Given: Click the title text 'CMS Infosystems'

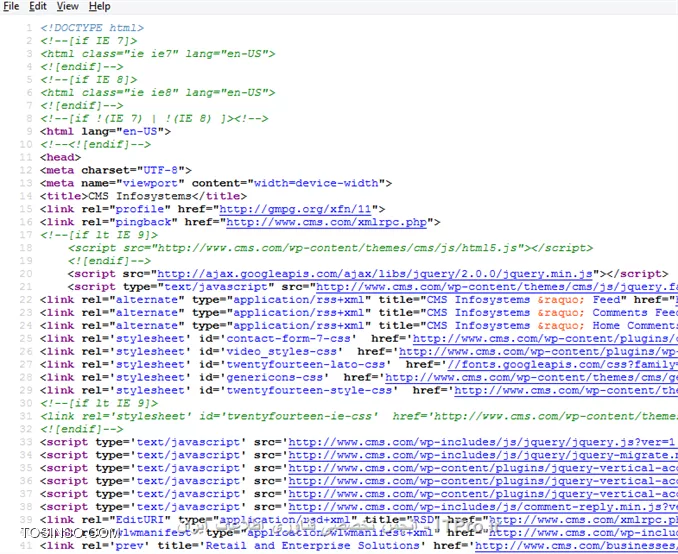Looking at the screenshot, I should pos(140,196).
